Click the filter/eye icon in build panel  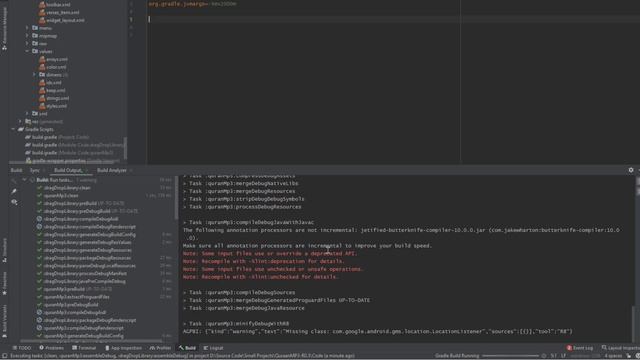pos(14,202)
